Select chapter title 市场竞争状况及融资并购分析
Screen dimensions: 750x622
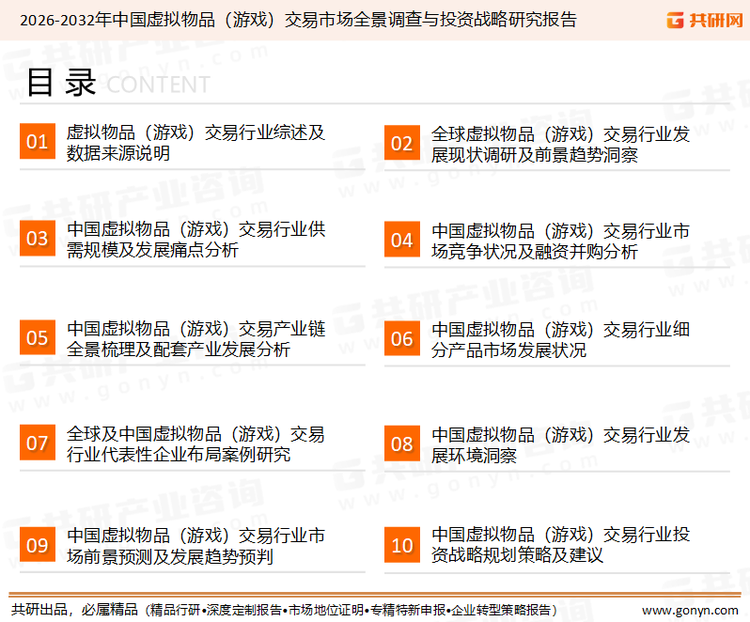[x=560, y=241]
